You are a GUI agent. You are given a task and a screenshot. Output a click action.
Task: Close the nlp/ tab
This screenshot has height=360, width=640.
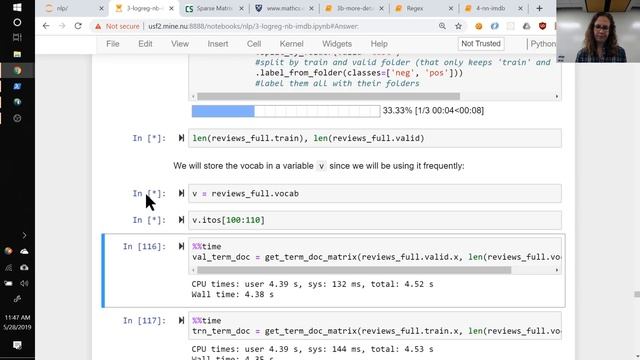(102, 8)
